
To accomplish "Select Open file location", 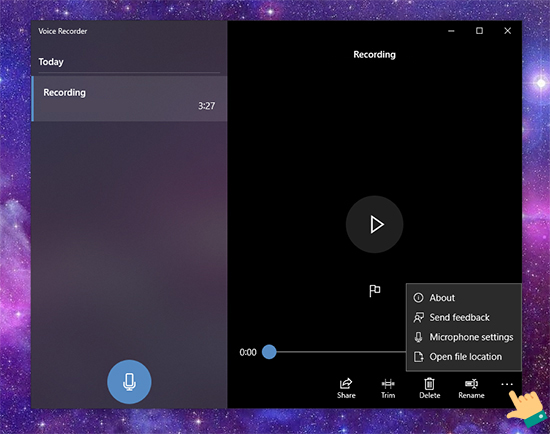I will coord(464,357).
